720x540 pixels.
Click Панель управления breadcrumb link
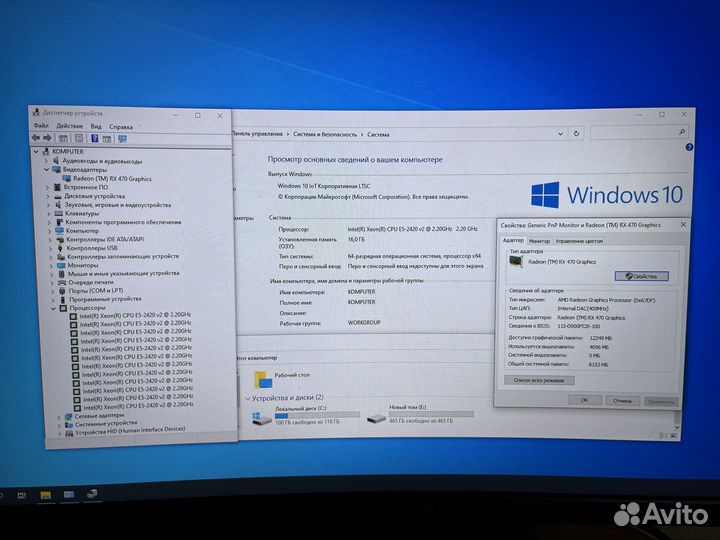click(x=257, y=134)
